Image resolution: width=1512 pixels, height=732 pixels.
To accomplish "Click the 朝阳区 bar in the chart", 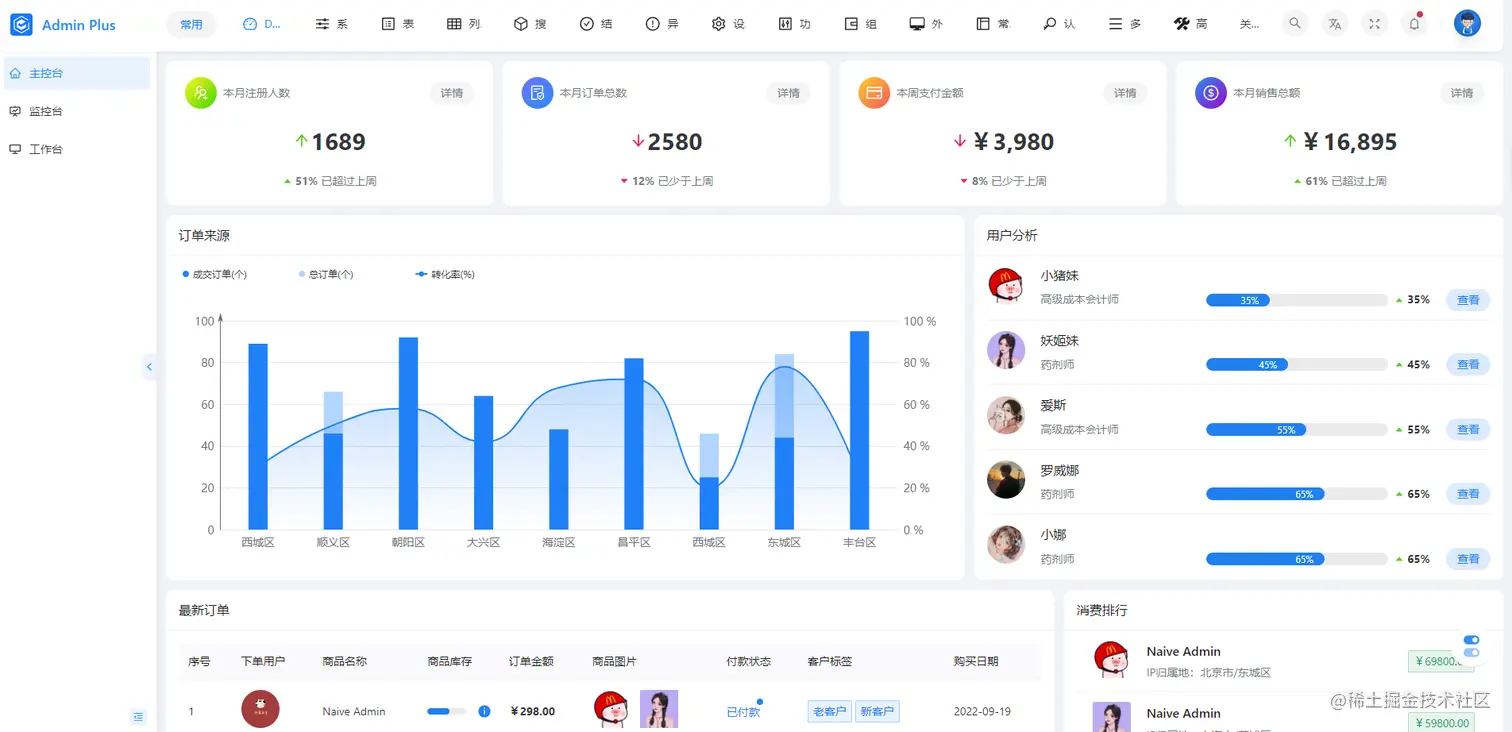I will (x=408, y=433).
